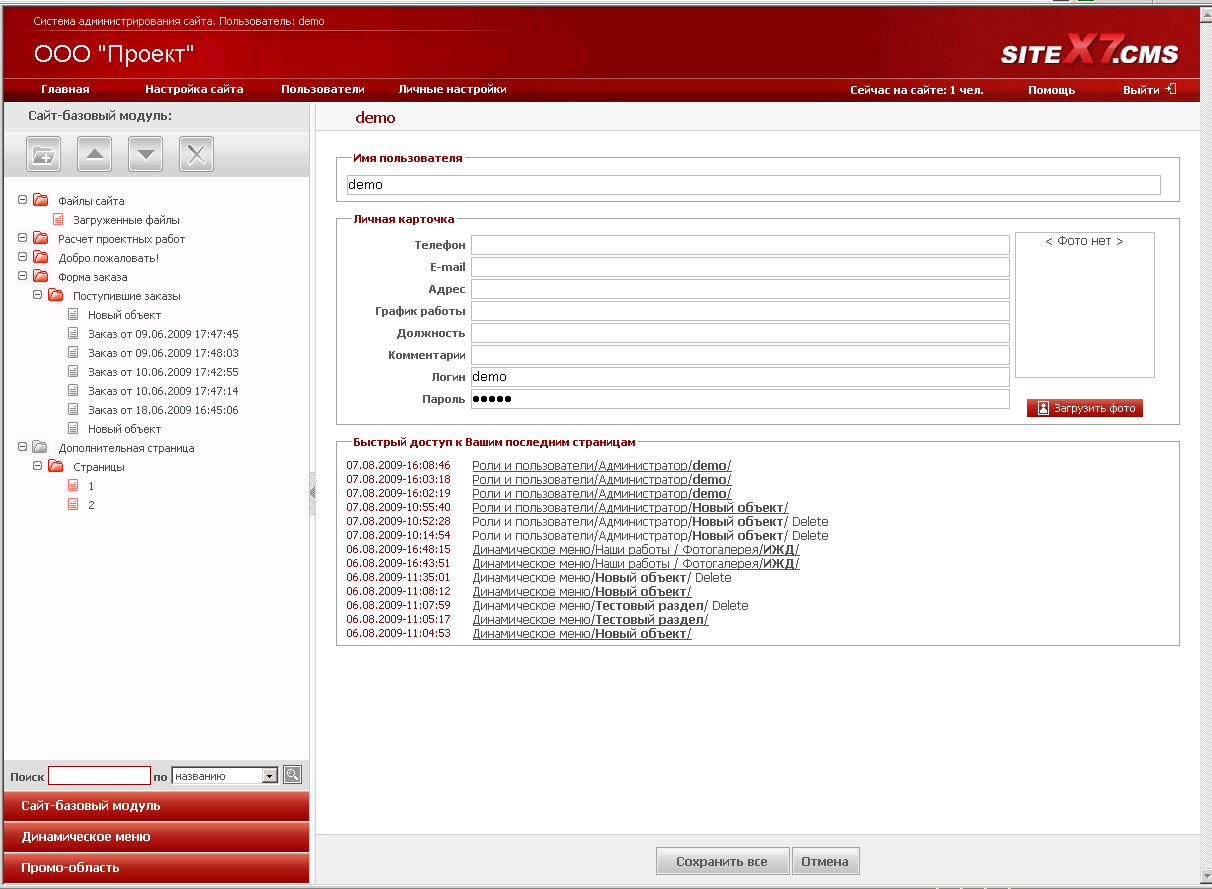Select order Заказ от 18.06.2009 16:45:06

click(162, 410)
